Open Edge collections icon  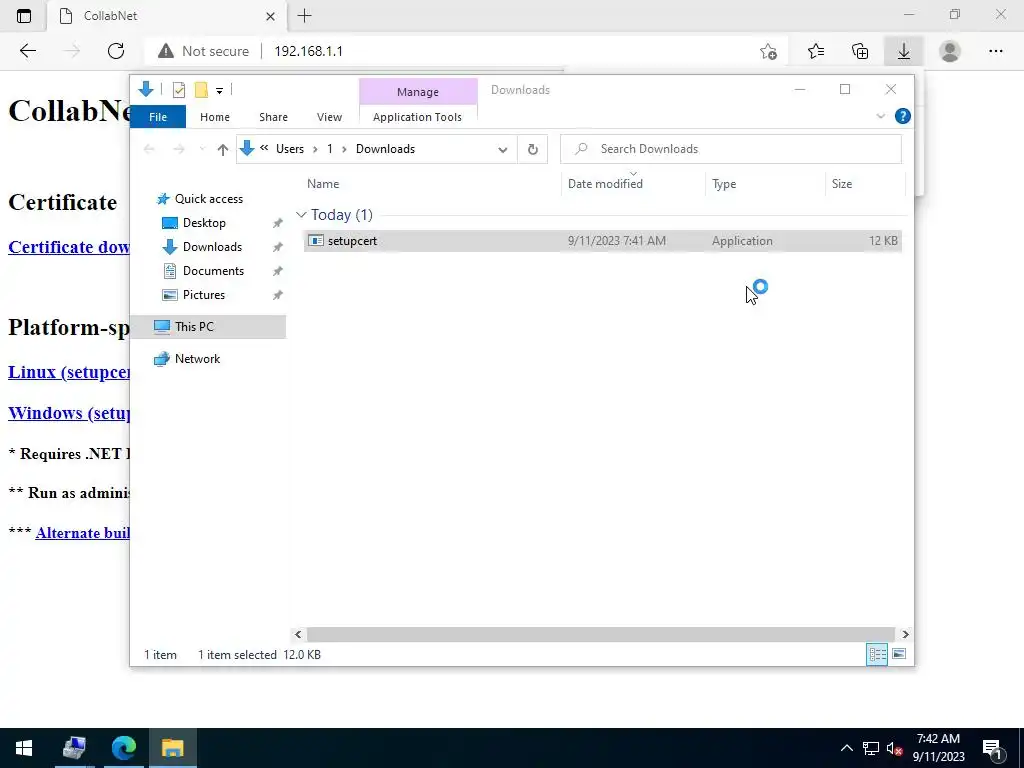coord(860,51)
